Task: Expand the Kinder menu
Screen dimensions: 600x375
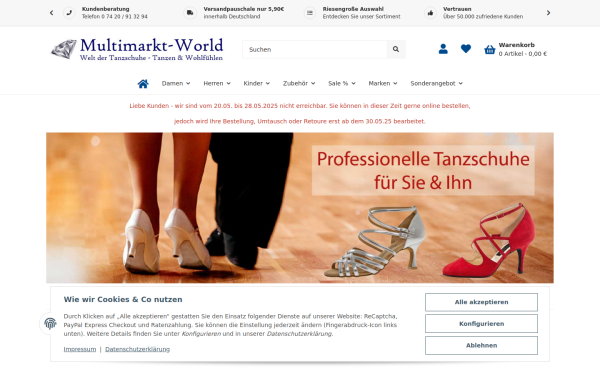Action: coord(257,83)
